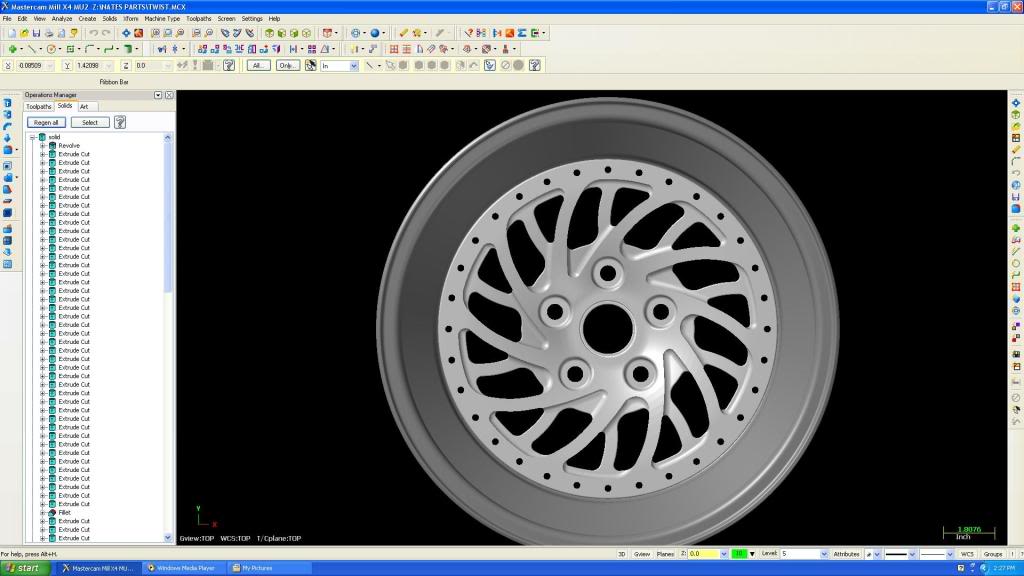Expand the Revolve operation tree node

coord(43,145)
